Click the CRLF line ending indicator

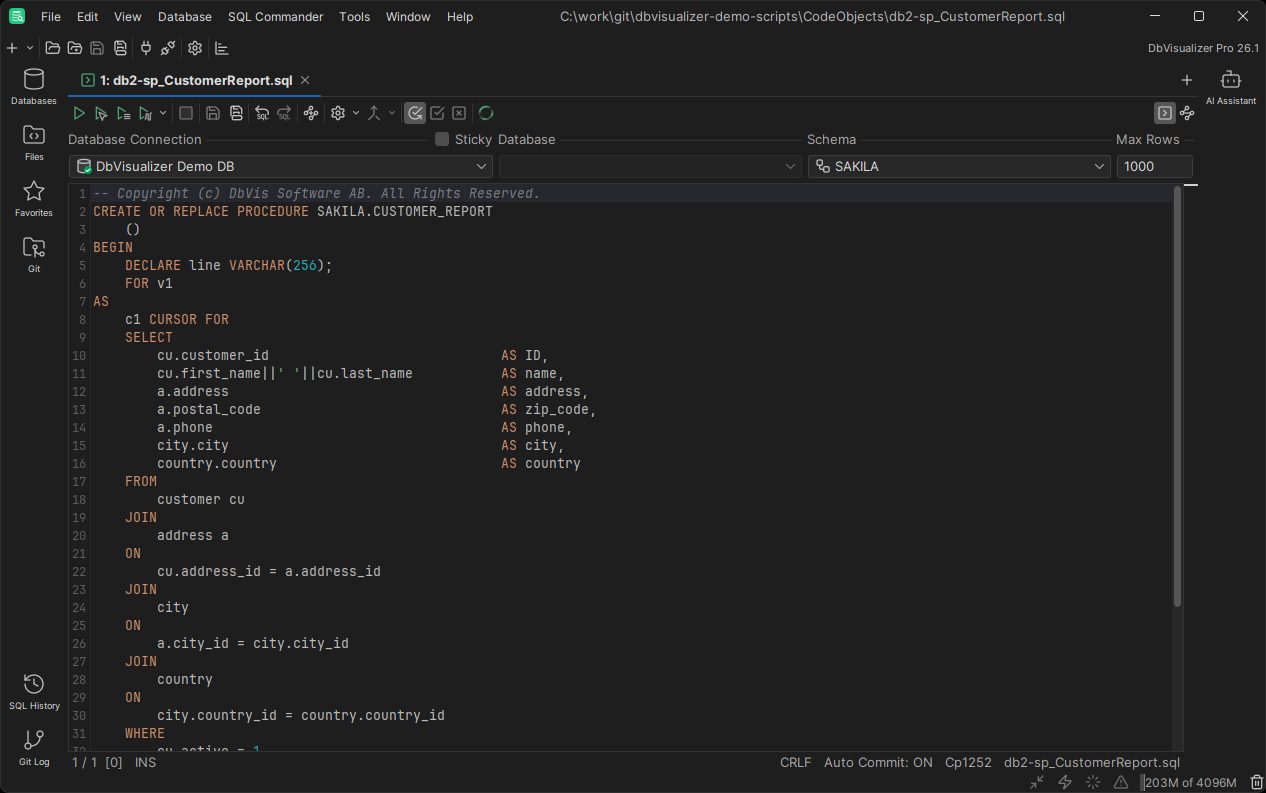796,762
